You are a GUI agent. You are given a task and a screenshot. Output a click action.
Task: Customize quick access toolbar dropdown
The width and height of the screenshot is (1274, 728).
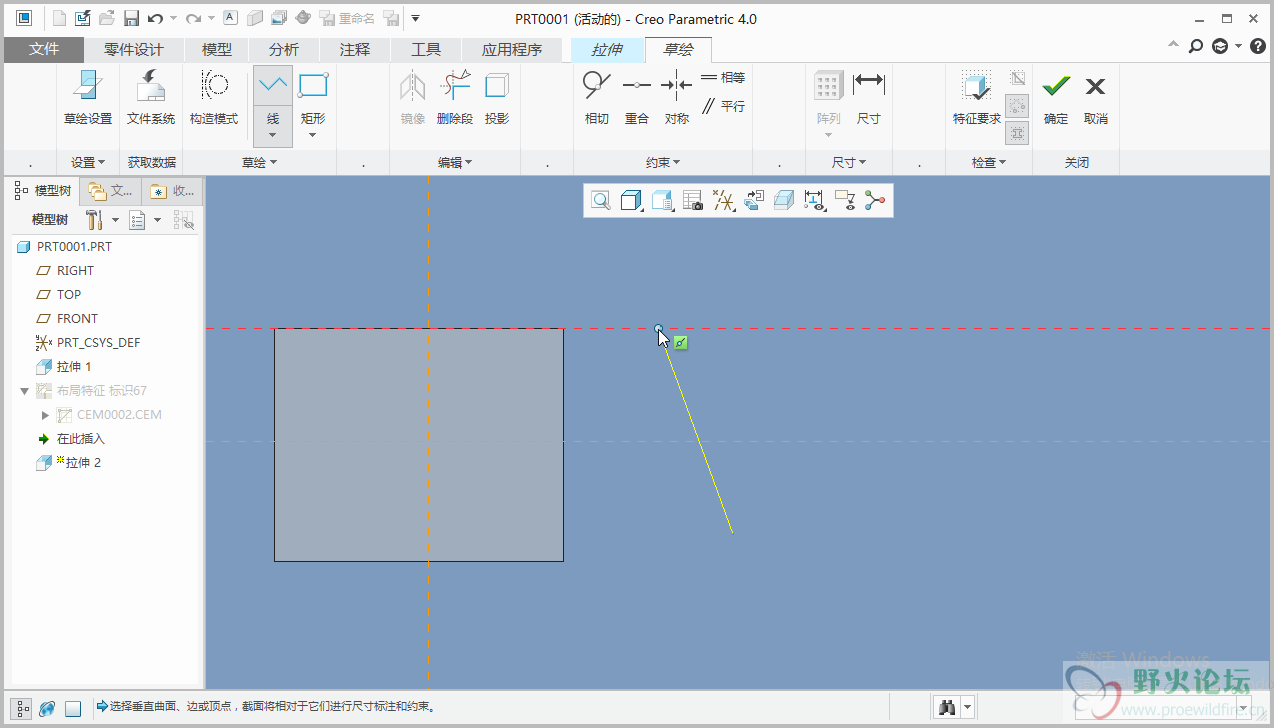point(416,18)
